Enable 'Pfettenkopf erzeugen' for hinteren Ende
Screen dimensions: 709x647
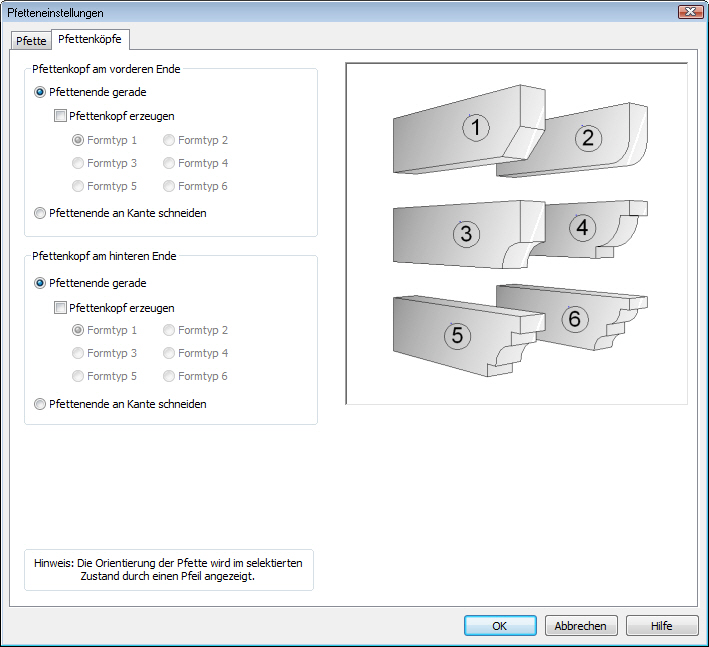click(114, 308)
